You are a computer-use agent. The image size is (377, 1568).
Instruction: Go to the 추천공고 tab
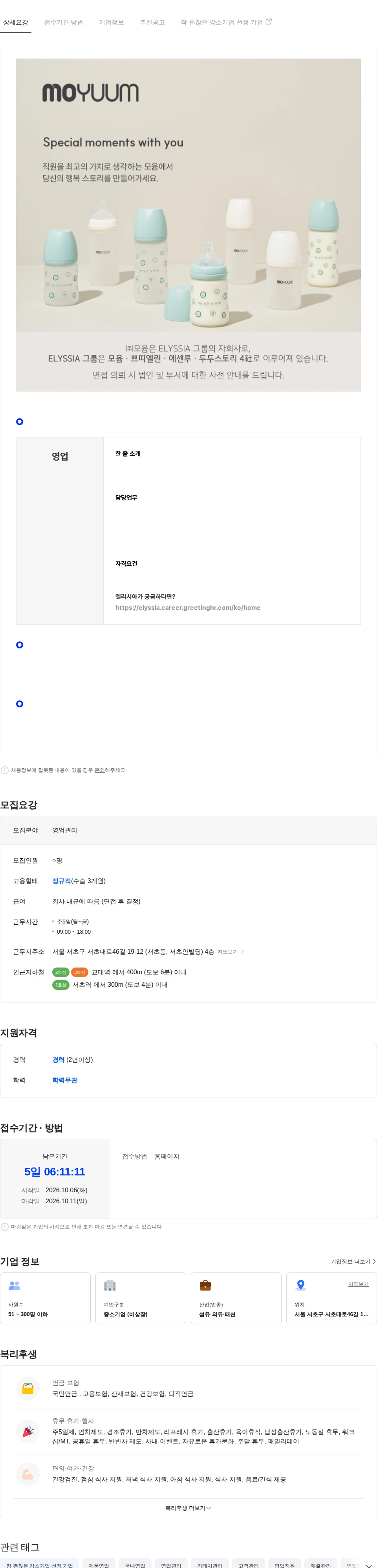point(152,22)
